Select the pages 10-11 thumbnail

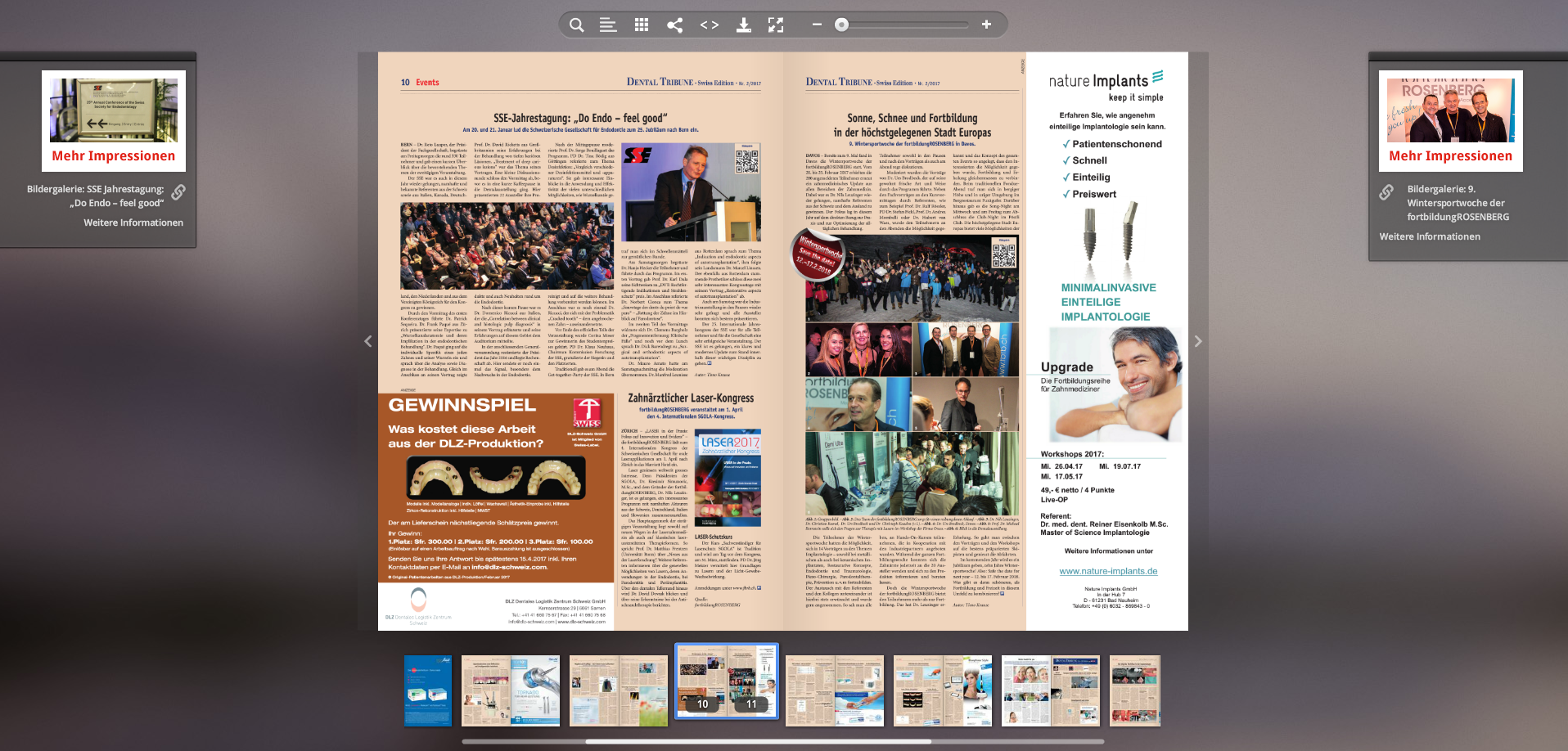click(727, 681)
